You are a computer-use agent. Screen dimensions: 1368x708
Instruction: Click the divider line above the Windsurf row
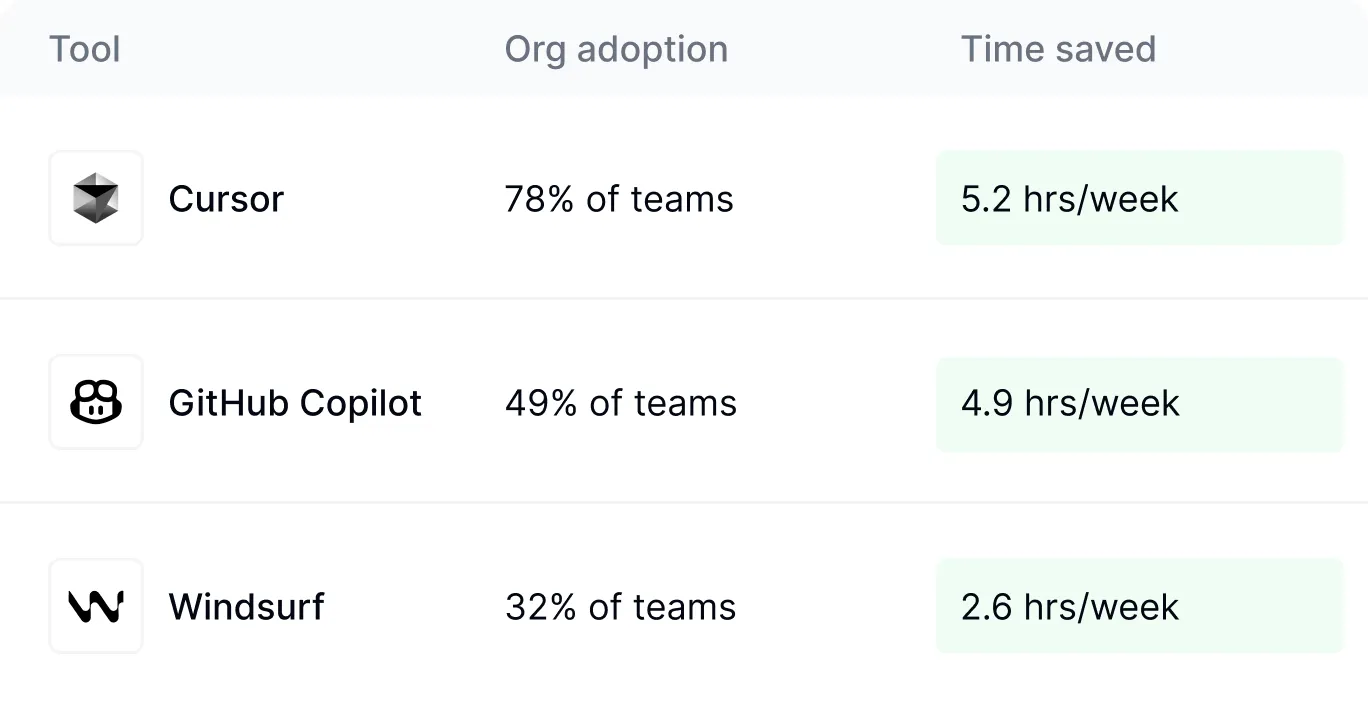pyautogui.click(x=684, y=502)
